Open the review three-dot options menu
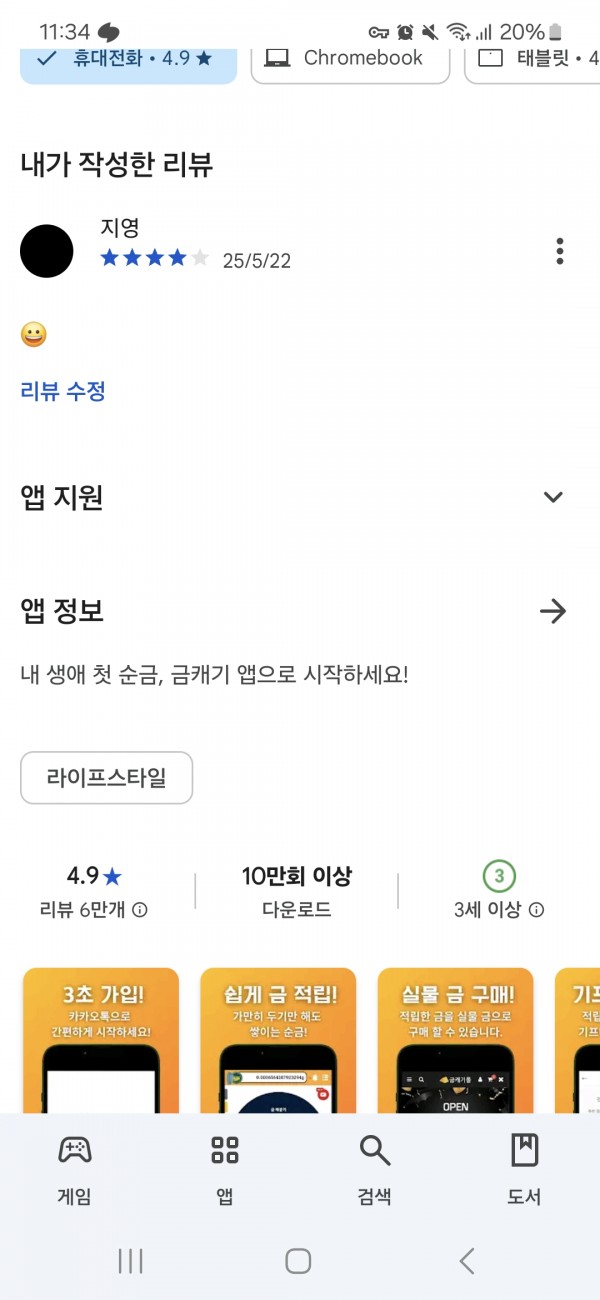Image resolution: width=600 pixels, height=1300 pixels. [x=560, y=251]
